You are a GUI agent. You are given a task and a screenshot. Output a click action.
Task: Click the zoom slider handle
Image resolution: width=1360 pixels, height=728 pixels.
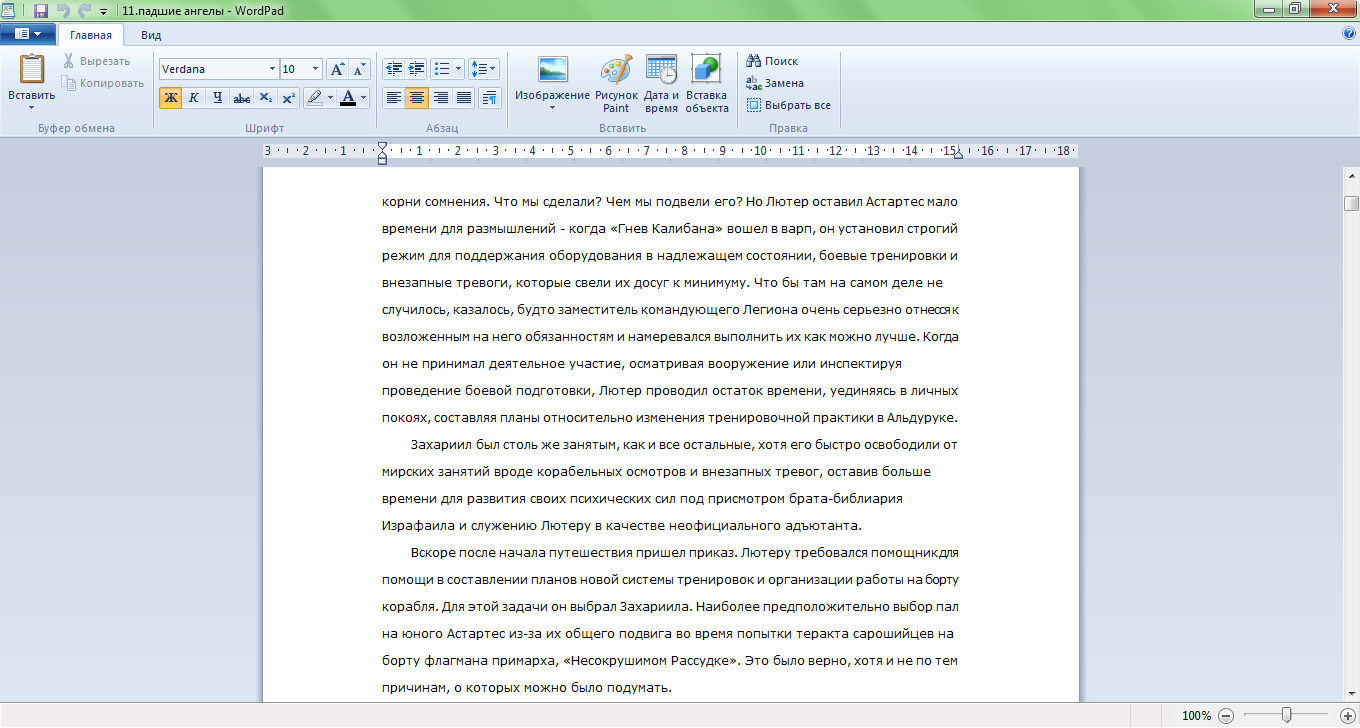(1287, 715)
